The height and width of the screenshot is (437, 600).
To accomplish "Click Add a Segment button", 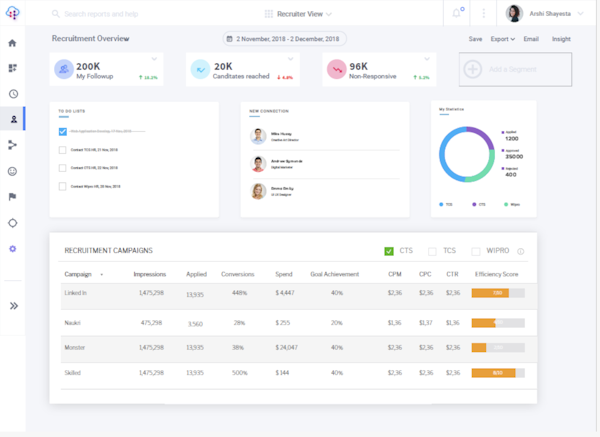I will (515, 69).
